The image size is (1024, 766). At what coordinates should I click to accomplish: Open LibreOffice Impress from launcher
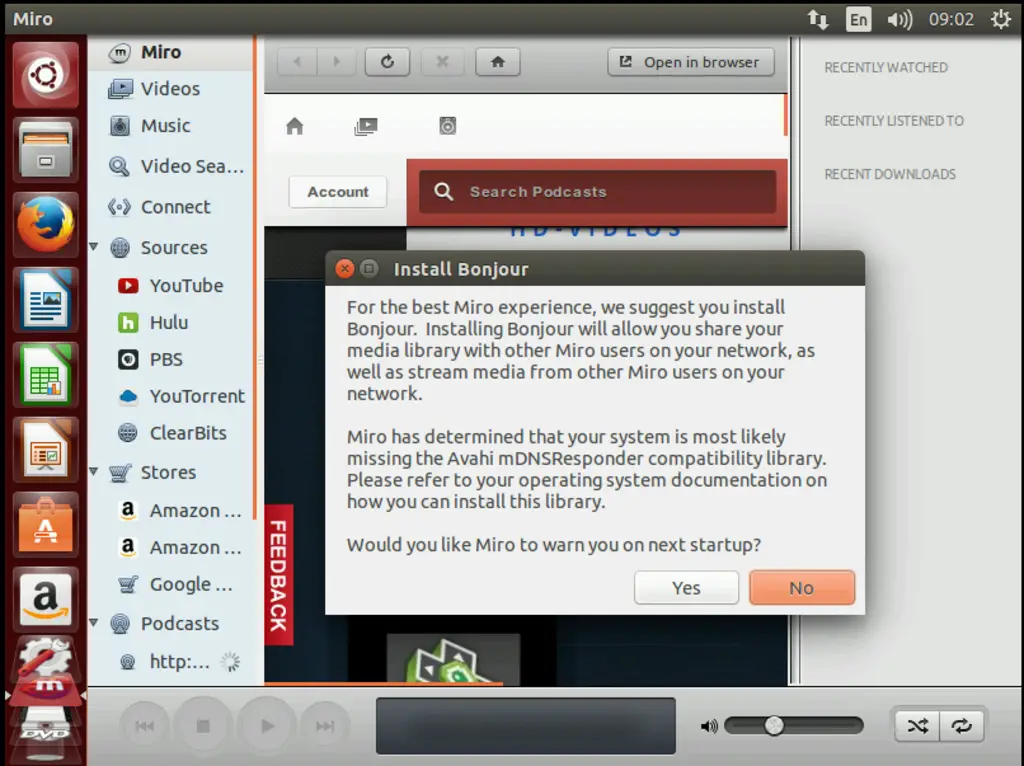click(x=45, y=450)
